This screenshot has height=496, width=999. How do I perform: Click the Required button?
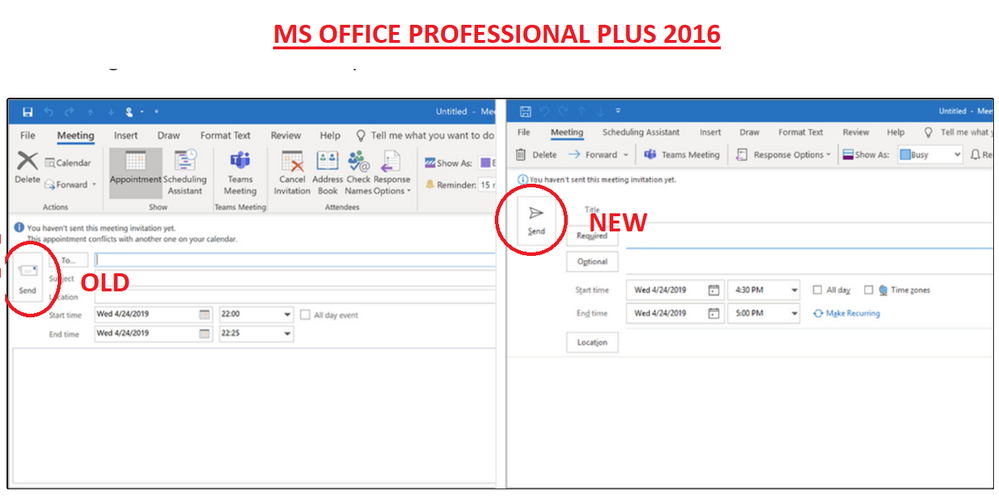(592, 236)
